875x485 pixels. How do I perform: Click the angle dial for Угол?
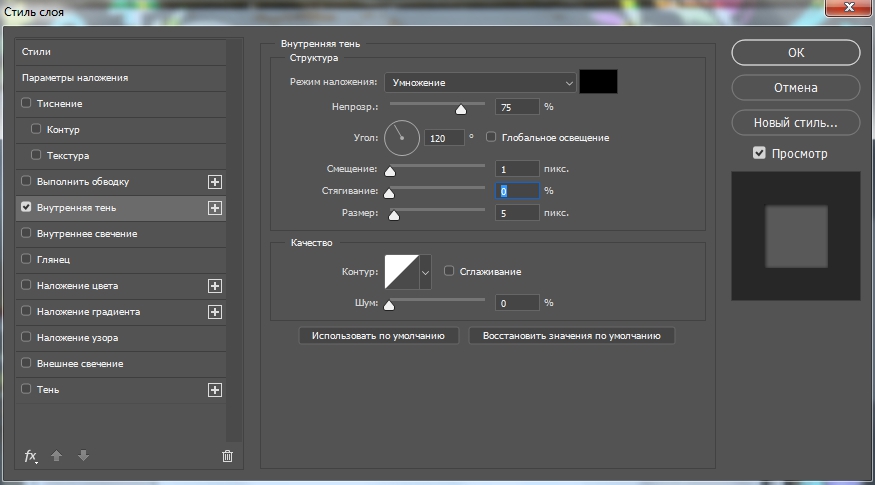[x=402, y=138]
